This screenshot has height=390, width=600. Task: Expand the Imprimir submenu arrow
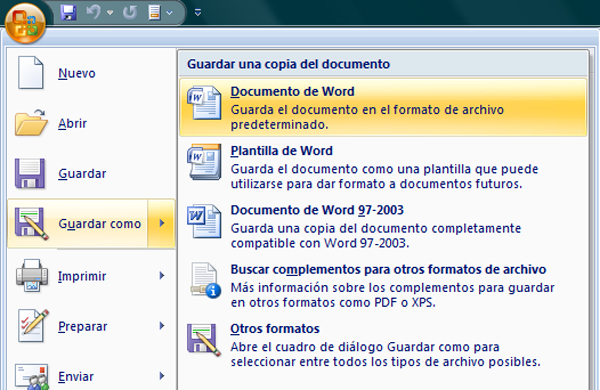[162, 276]
